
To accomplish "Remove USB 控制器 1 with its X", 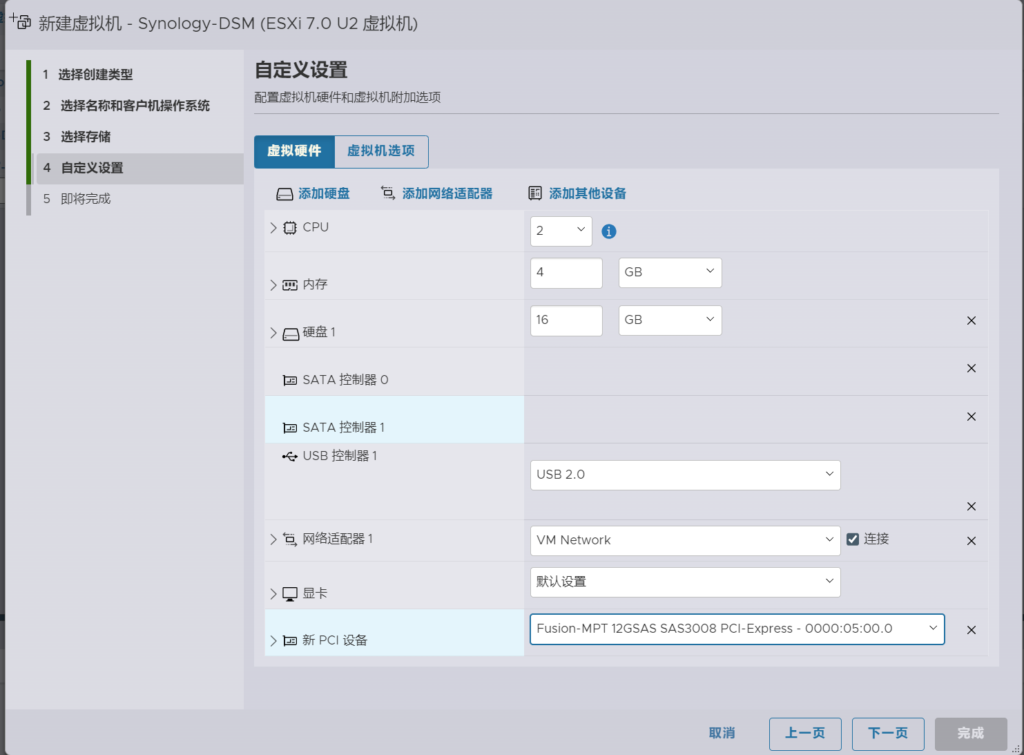I will pos(971,506).
